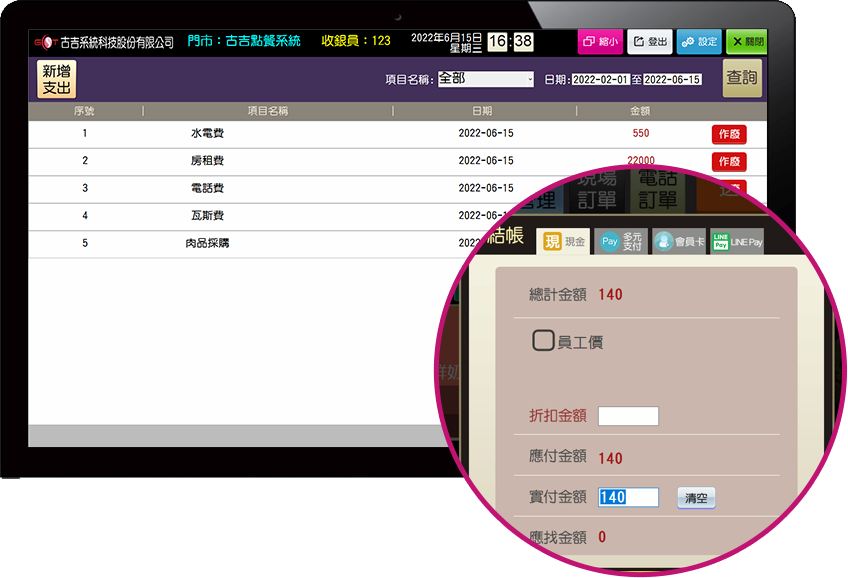Select the LINE Pay payment tab
The height and width of the screenshot is (578, 848).
point(737,241)
